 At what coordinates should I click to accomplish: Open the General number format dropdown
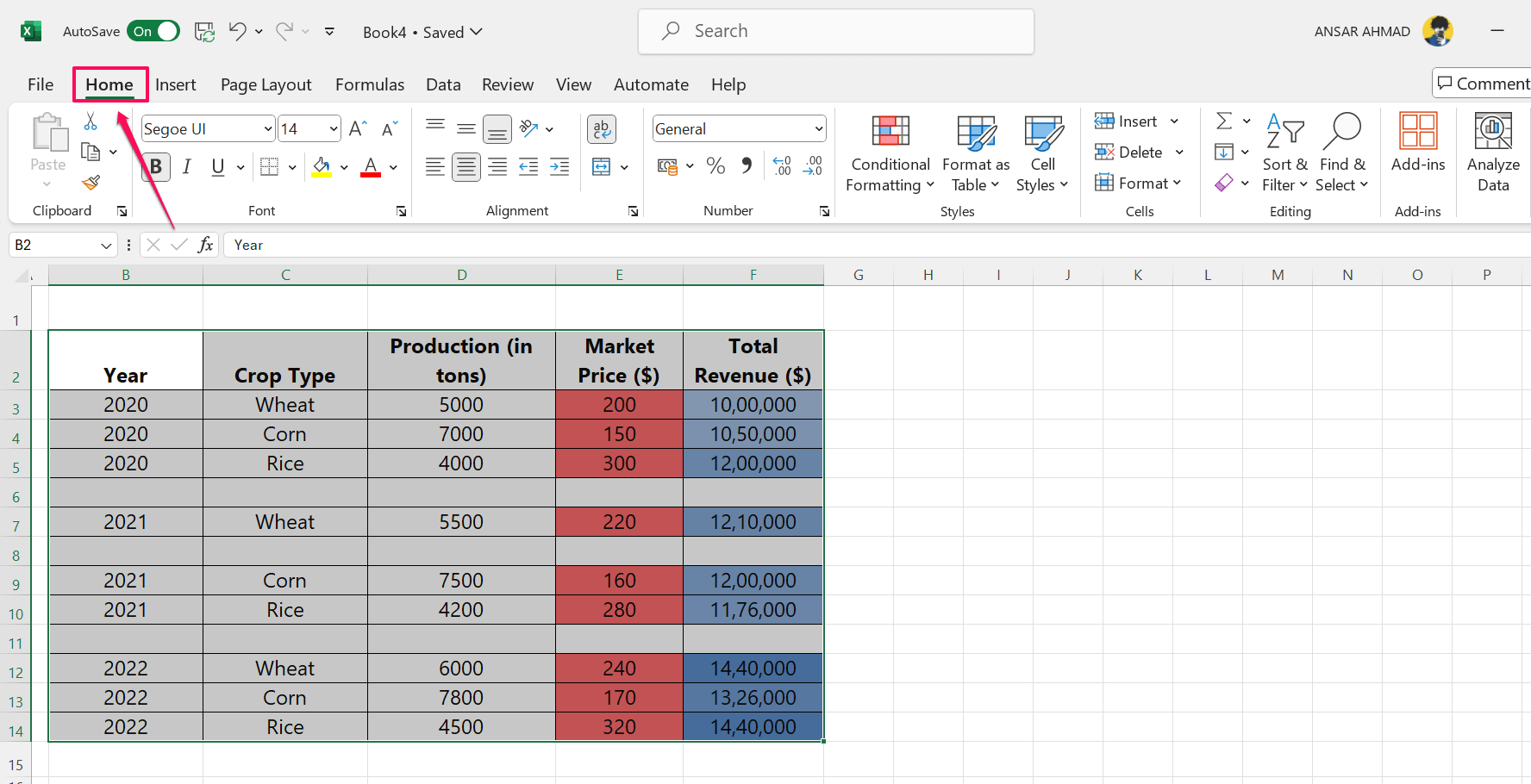[x=818, y=129]
